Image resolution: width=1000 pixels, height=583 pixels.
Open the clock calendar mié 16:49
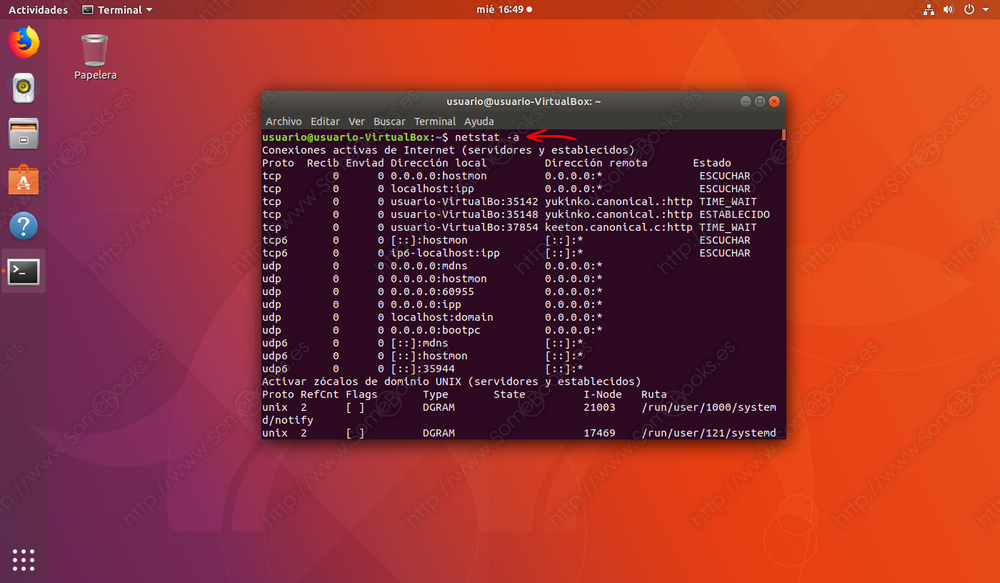pos(504,10)
